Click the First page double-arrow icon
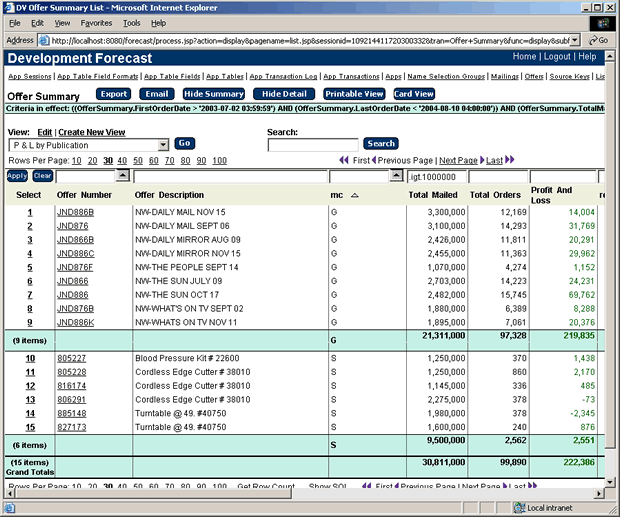620x517 pixels. pyautogui.click(x=344, y=160)
